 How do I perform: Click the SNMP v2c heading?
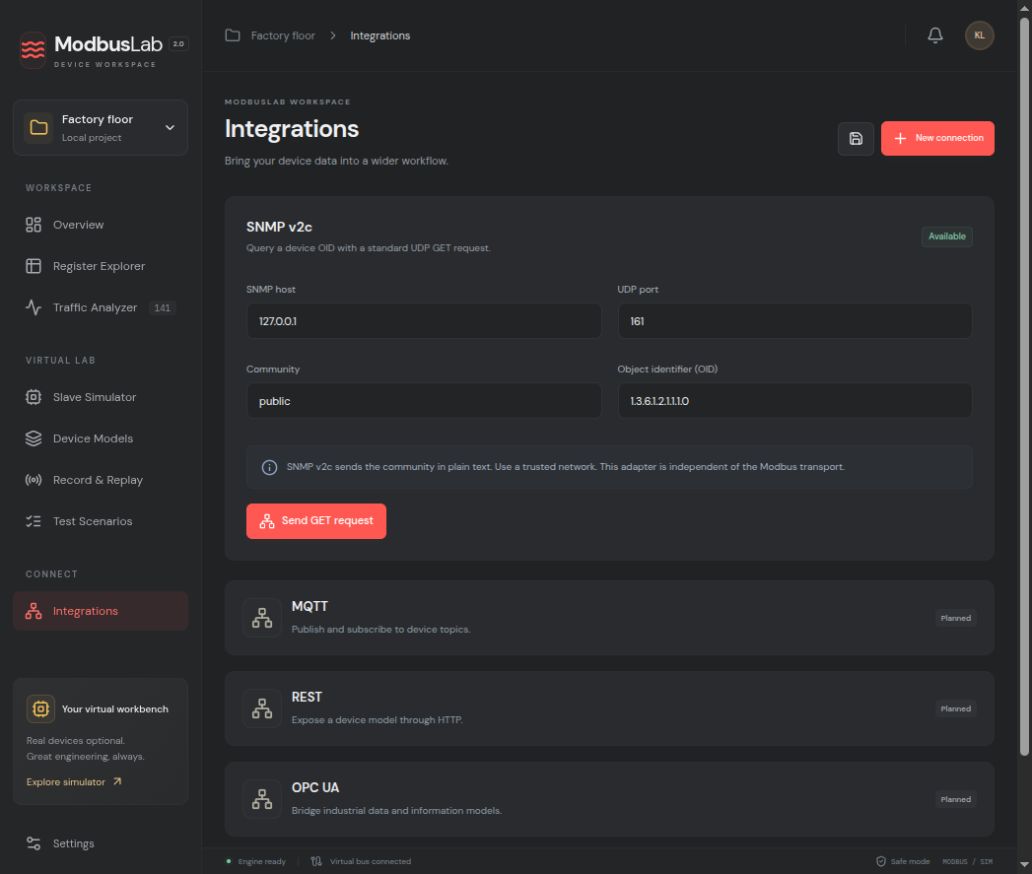(x=279, y=227)
